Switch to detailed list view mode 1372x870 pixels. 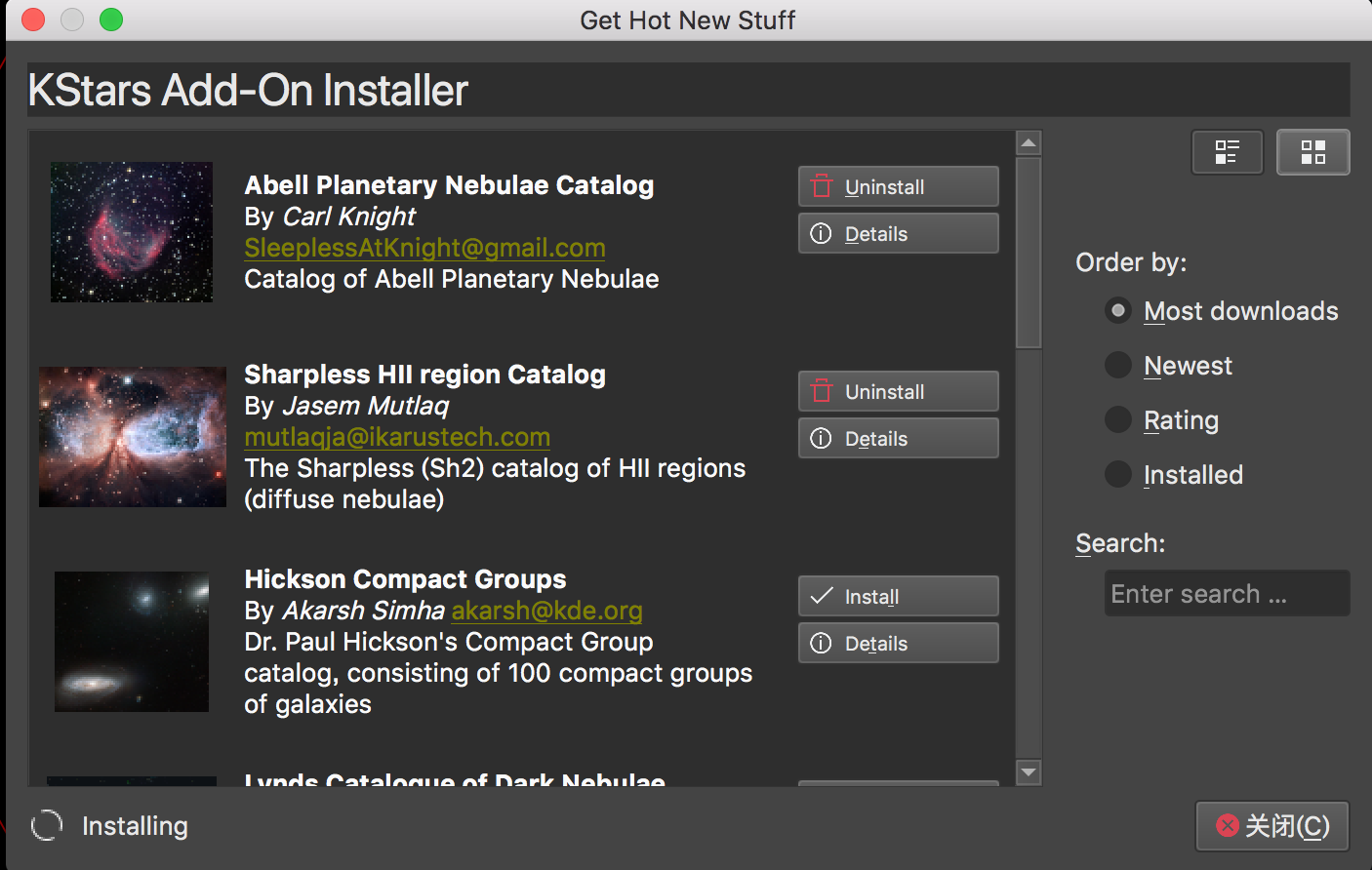[x=1228, y=152]
